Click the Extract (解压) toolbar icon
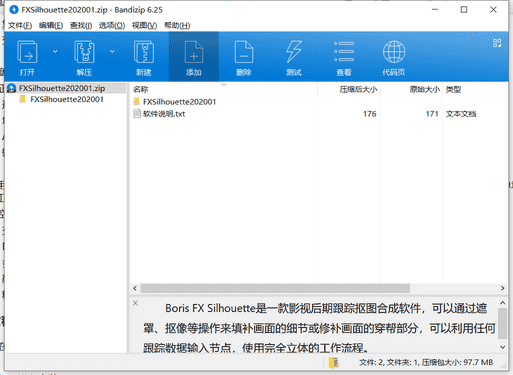Image resolution: width=513 pixels, height=375 pixels. point(84,52)
